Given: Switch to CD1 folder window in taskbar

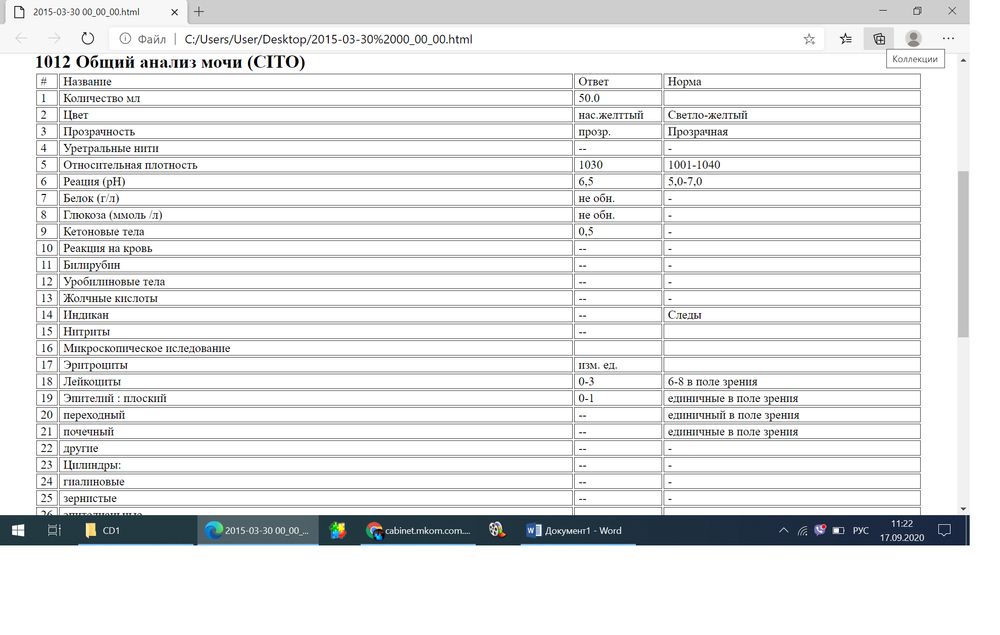Looking at the screenshot, I should coord(103,530).
